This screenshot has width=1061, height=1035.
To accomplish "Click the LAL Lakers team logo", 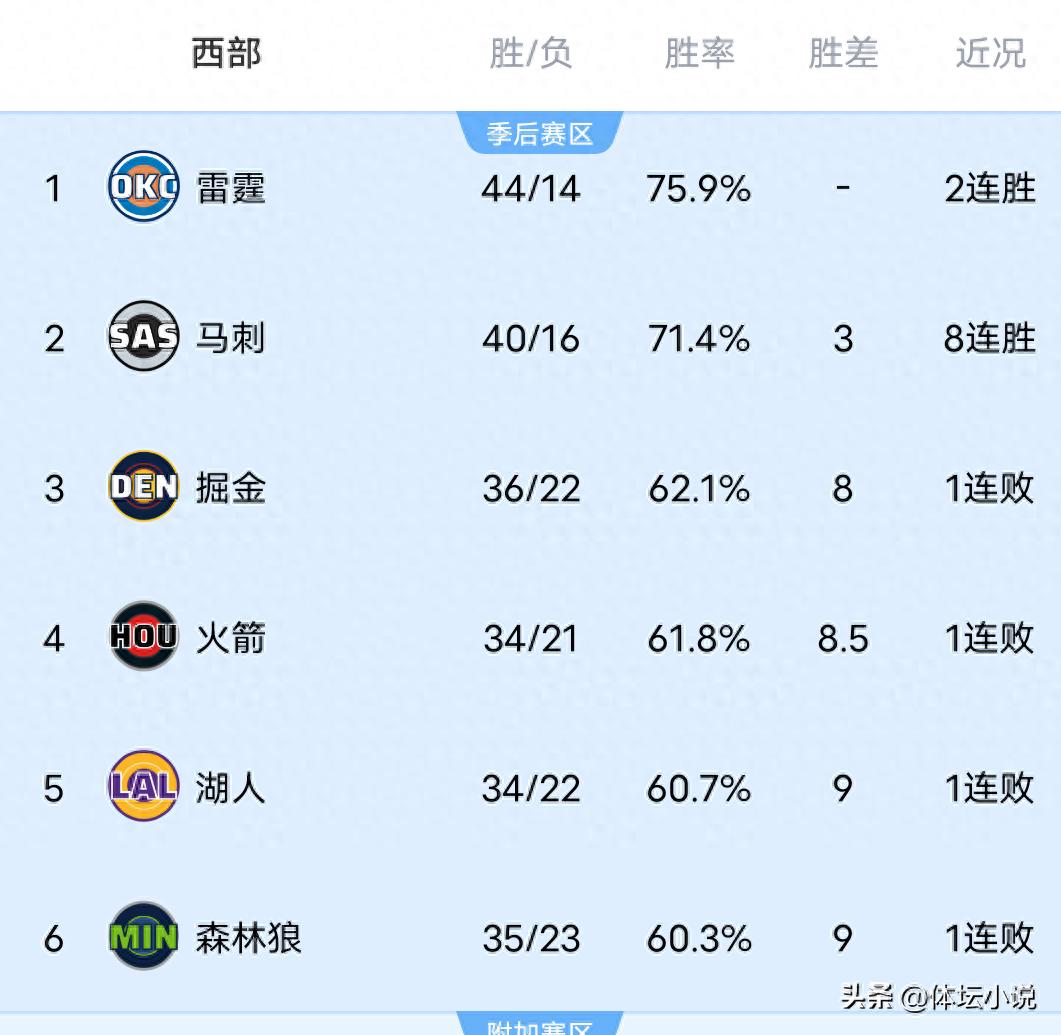I will coord(141,788).
